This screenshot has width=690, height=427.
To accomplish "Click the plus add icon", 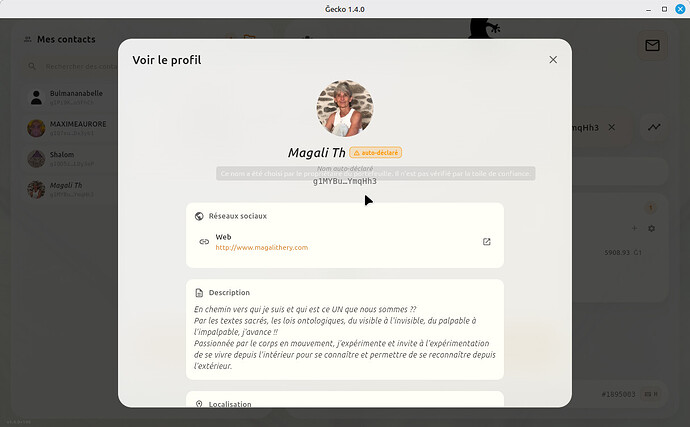I will pos(634,228).
